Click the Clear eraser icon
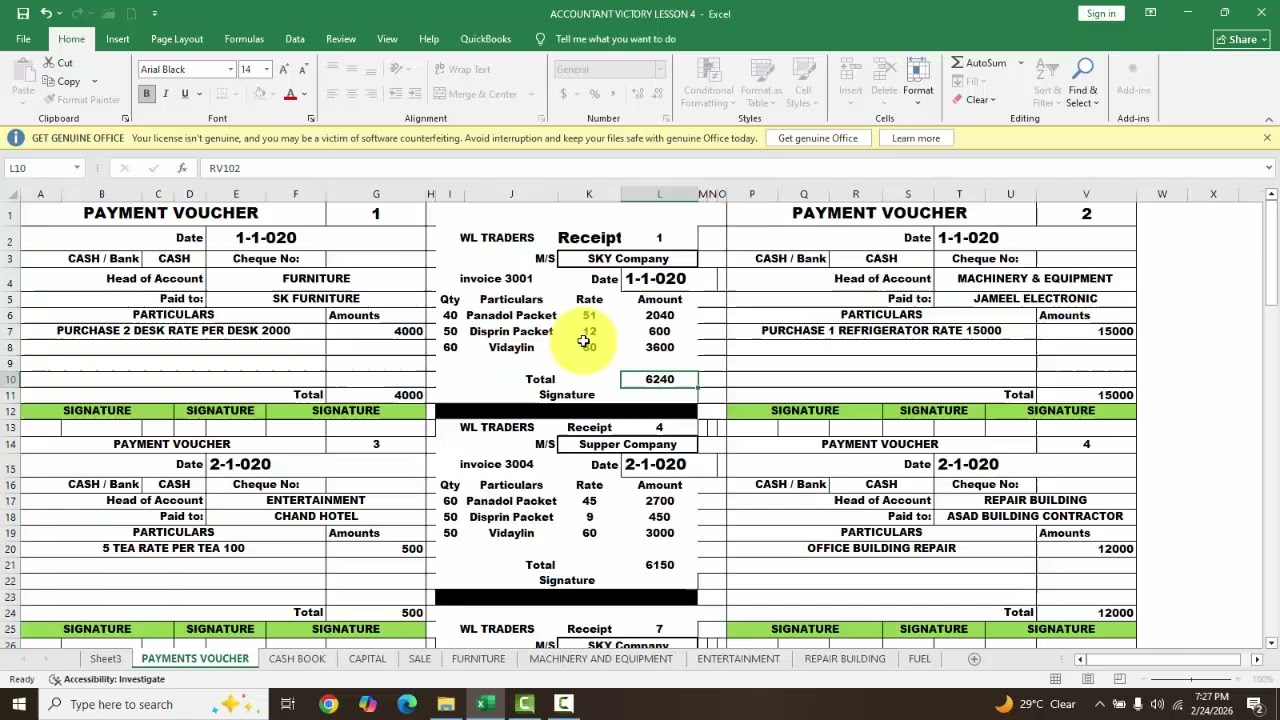Image resolution: width=1280 pixels, height=720 pixels. click(957, 99)
